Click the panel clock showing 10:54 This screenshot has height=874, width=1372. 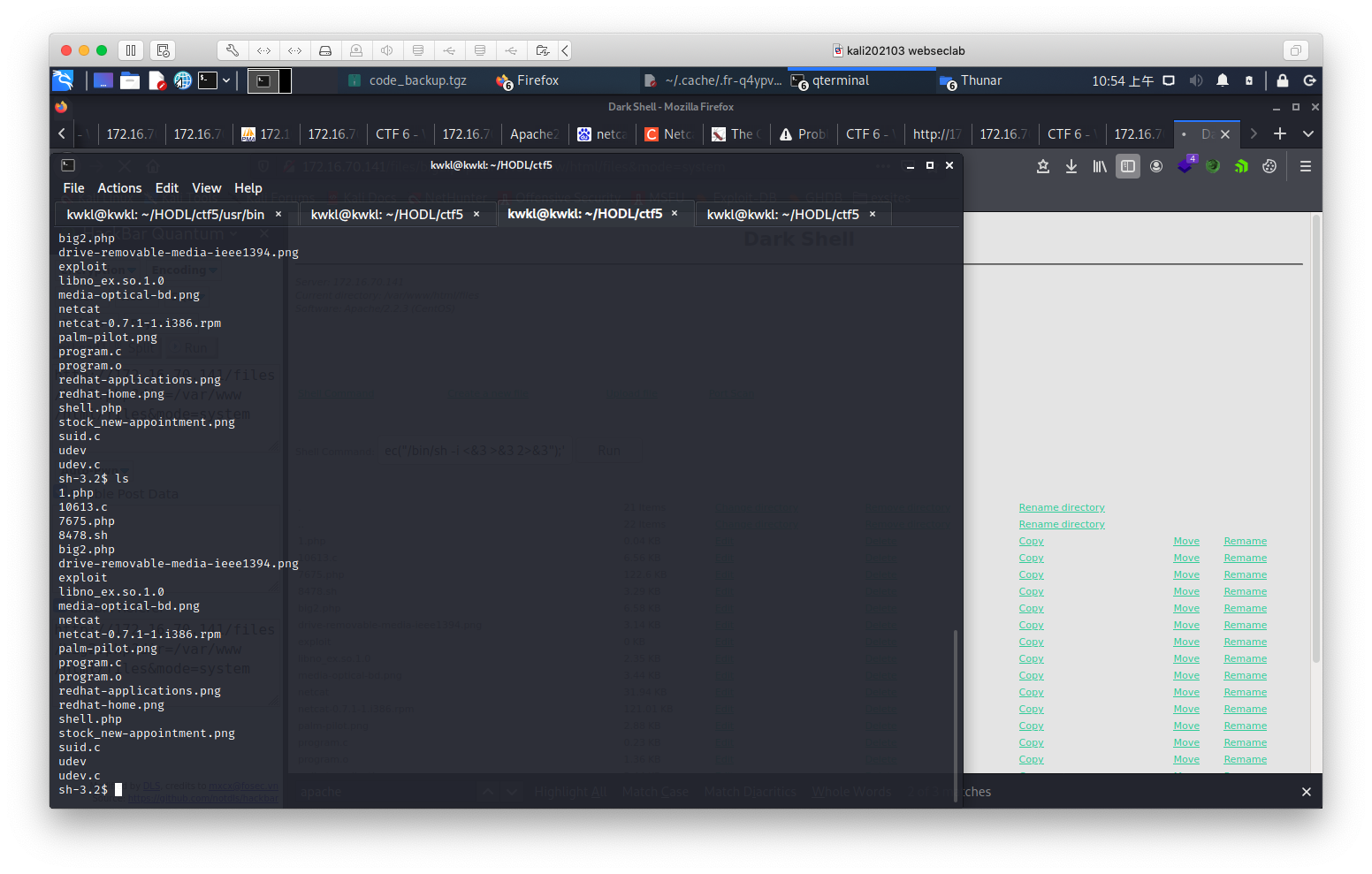tap(1123, 80)
